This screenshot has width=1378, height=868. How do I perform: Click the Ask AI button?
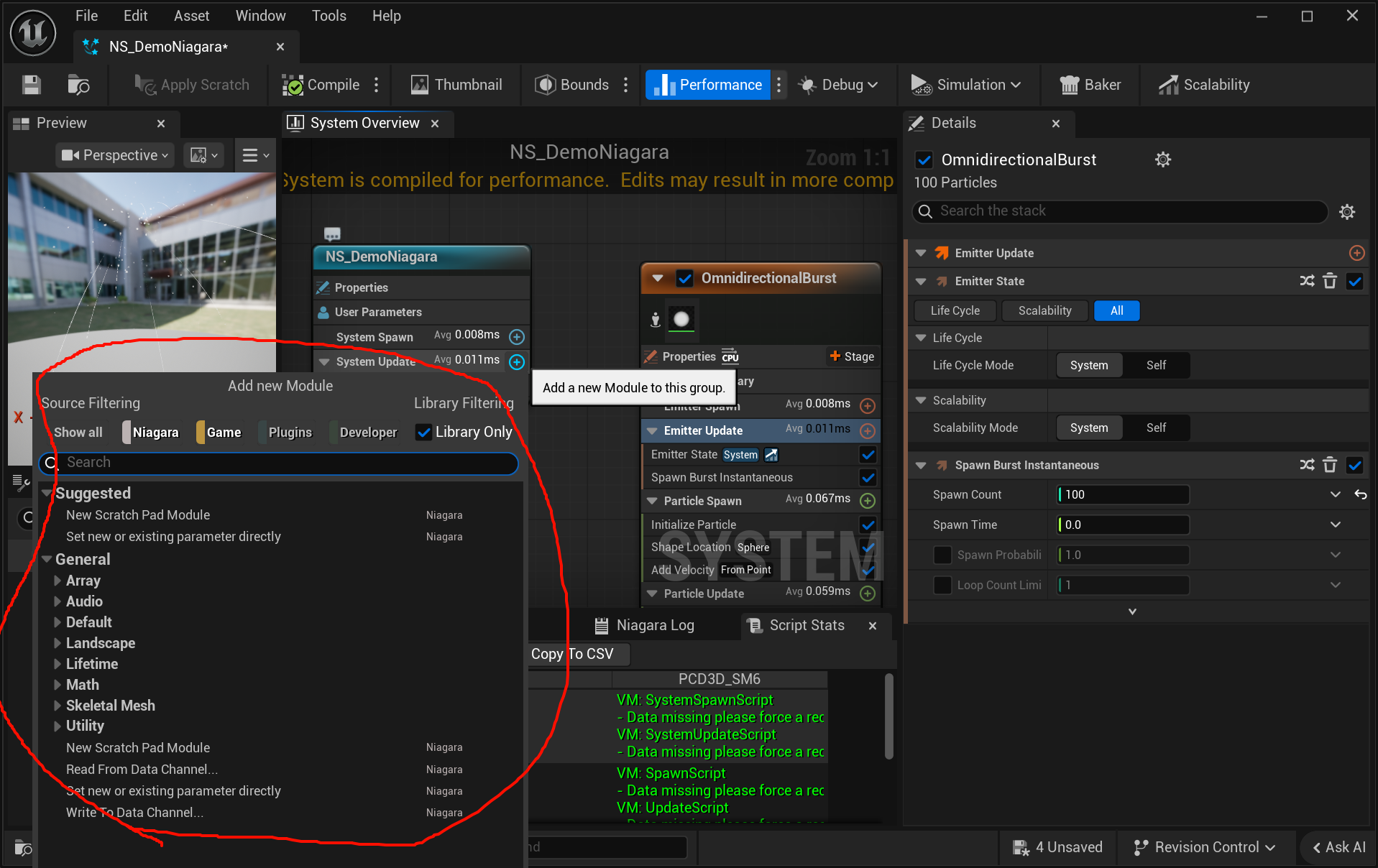[x=1338, y=847]
